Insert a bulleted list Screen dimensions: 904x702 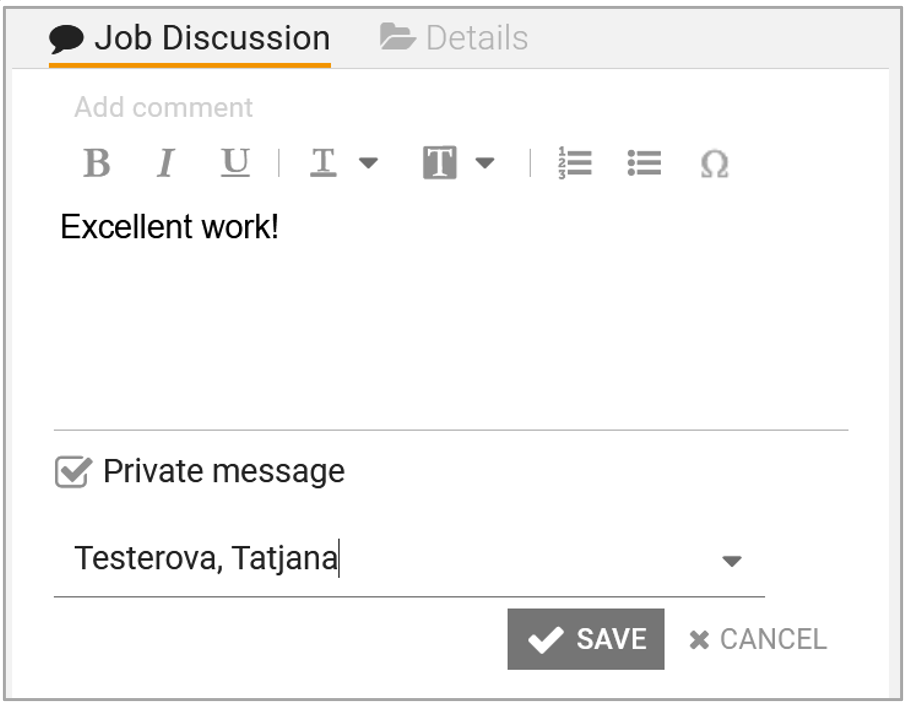tap(644, 163)
